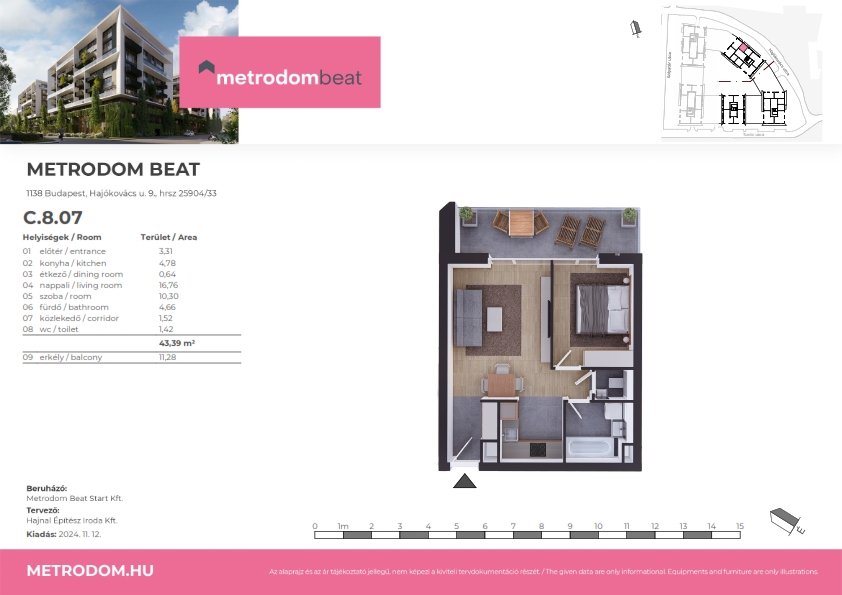Click 'Hajnal Építész Iroda Kft.' text
This screenshot has height=595, width=842.
[72, 520]
